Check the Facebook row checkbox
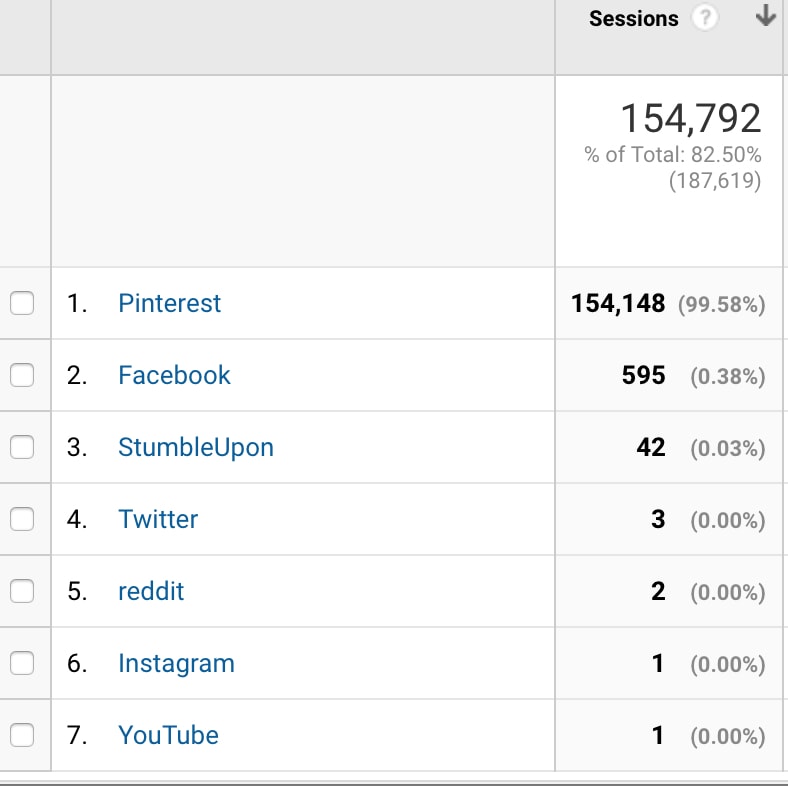Viewport: 788px width, 786px height. (22, 375)
